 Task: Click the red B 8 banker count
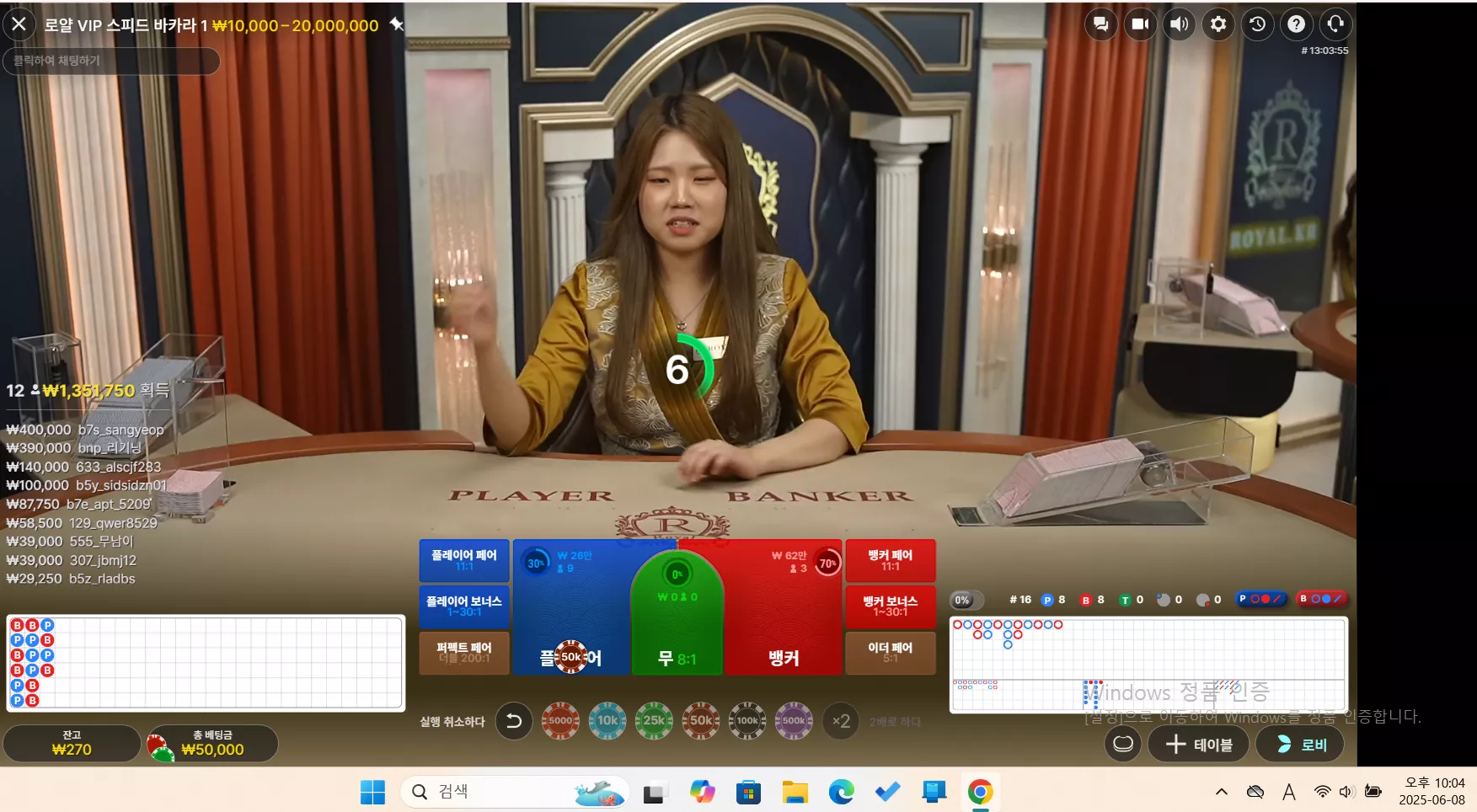click(1093, 600)
